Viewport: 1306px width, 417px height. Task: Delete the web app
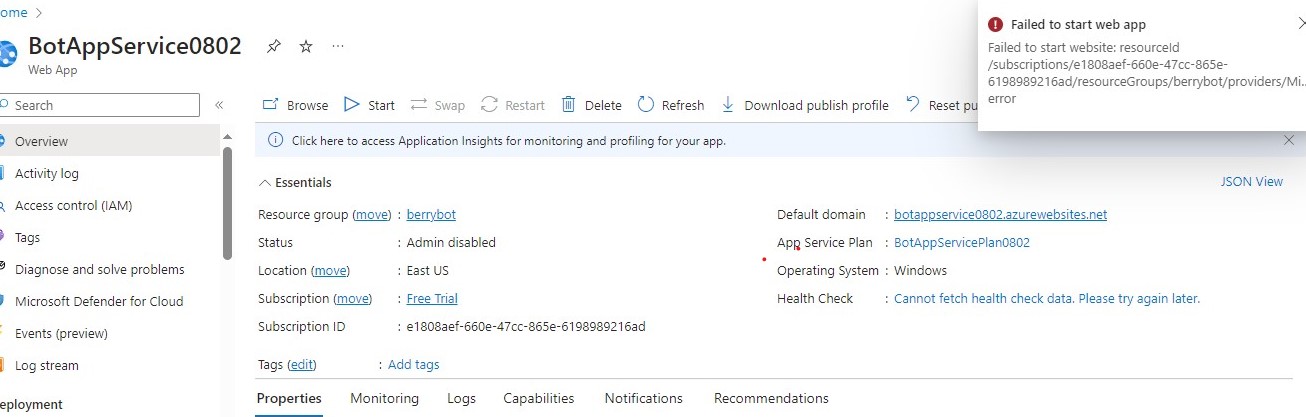591,105
